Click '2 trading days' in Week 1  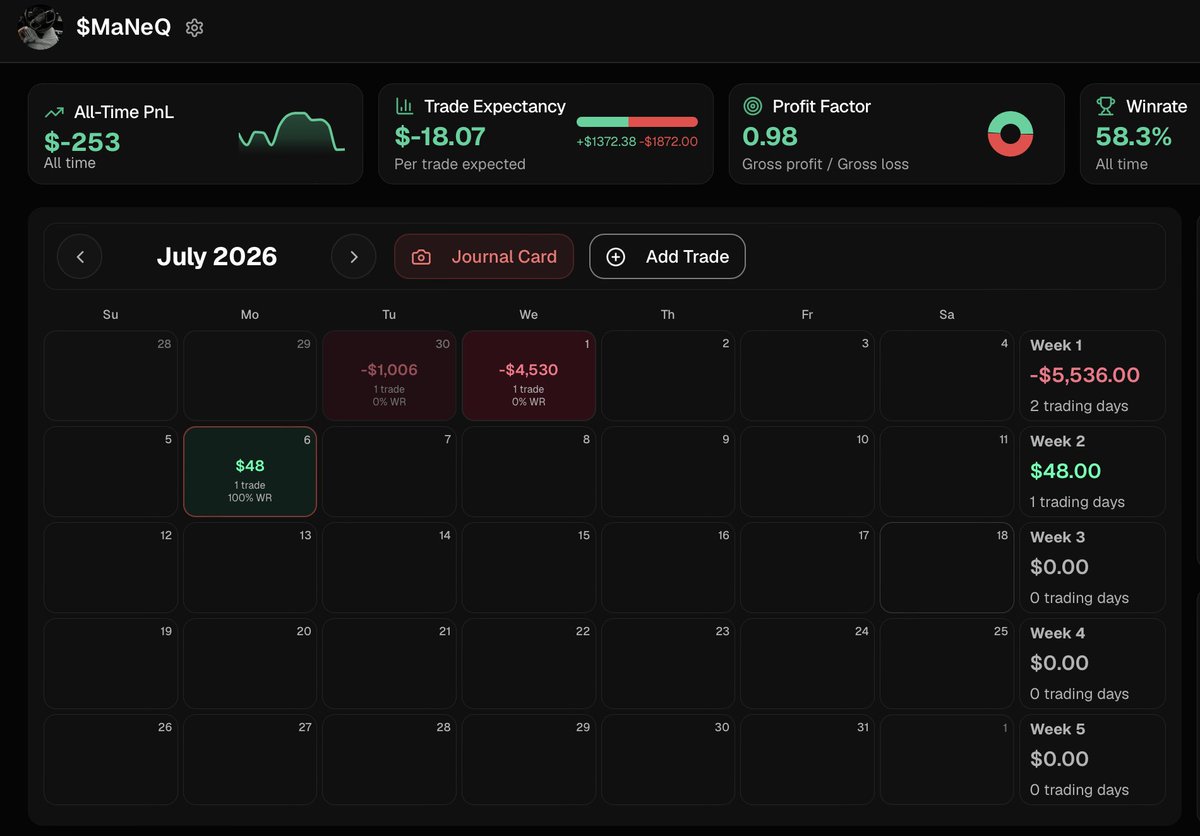(x=1079, y=406)
